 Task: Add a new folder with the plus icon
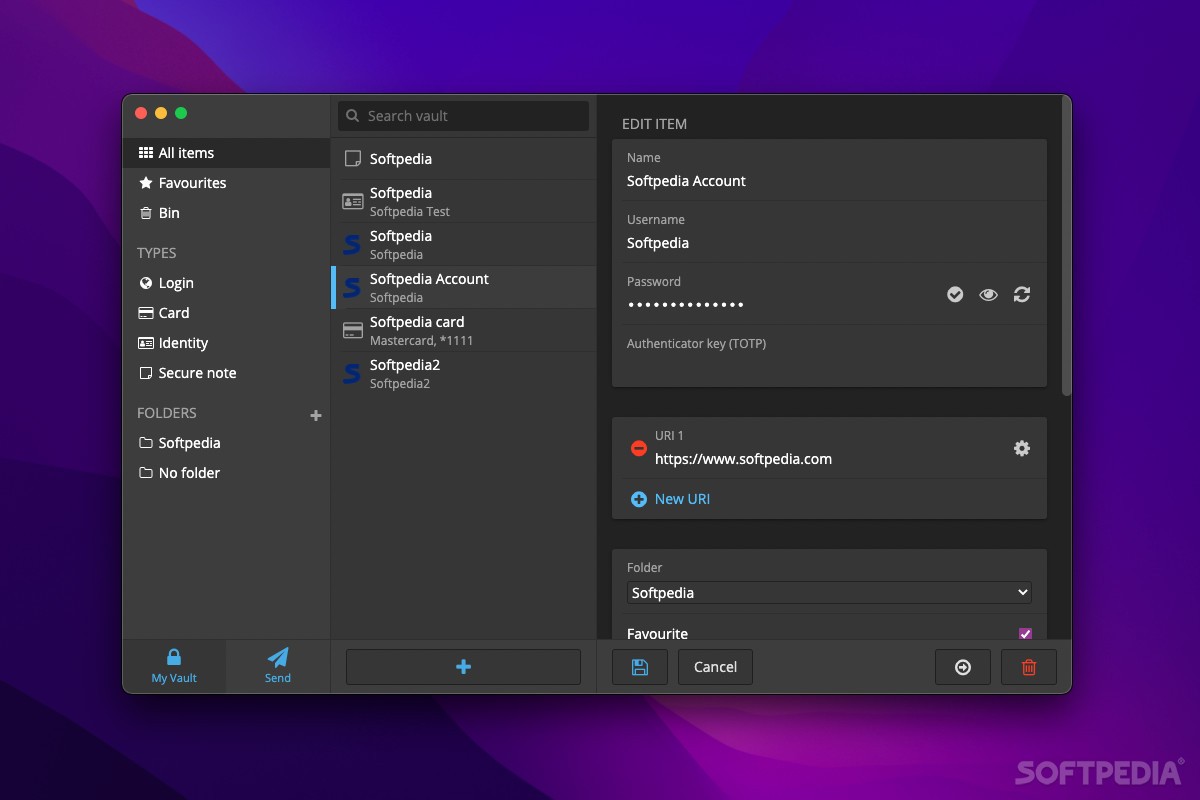315,413
